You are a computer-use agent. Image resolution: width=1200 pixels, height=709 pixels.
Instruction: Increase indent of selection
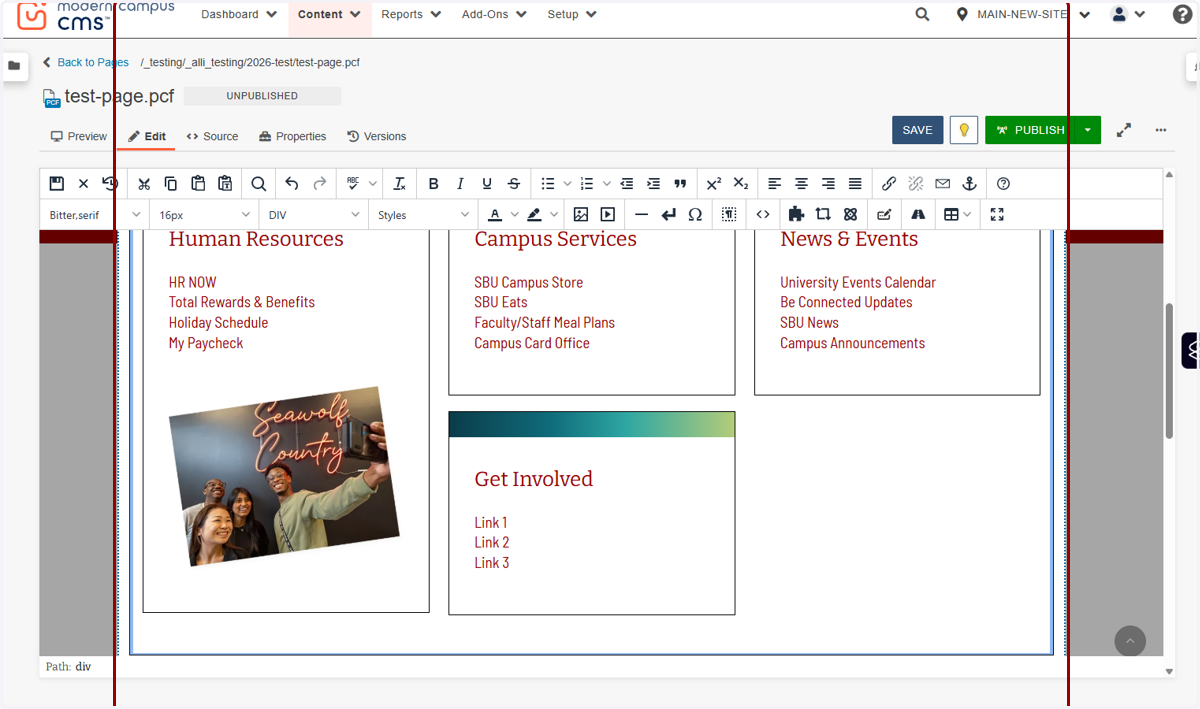coord(654,184)
